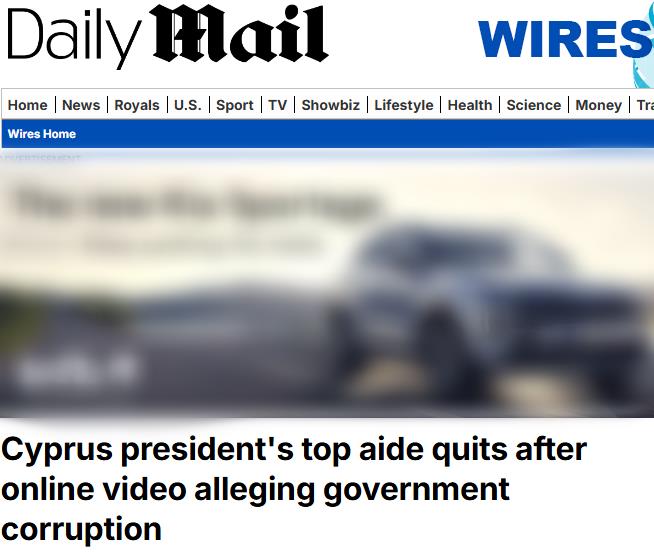Open the Science section
Viewport: 654px width, 552px height.
(x=533, y=105)
